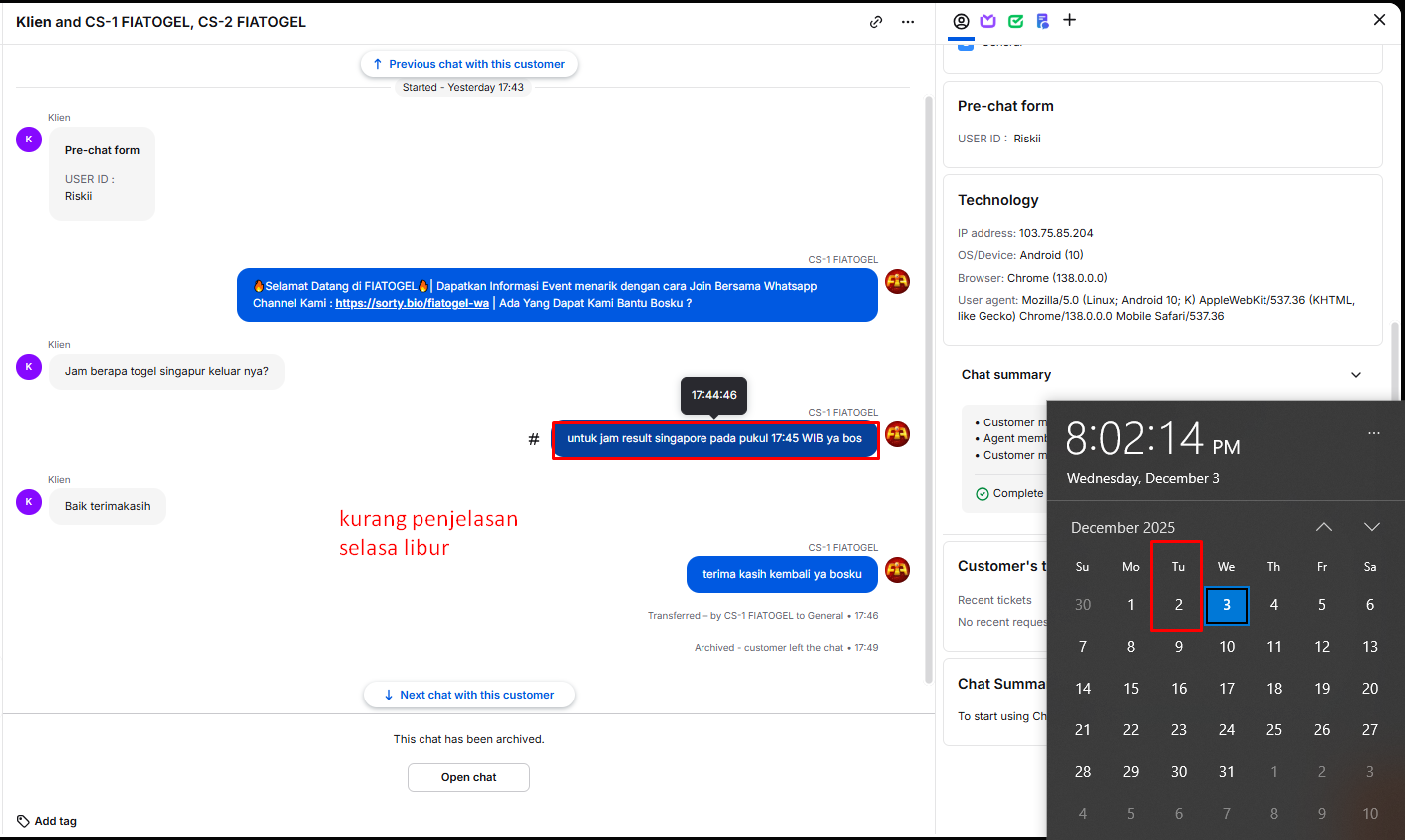Go to previous month in the calendar
Viewport: 1405px width, 840px height.
[x=1324, y=527]
